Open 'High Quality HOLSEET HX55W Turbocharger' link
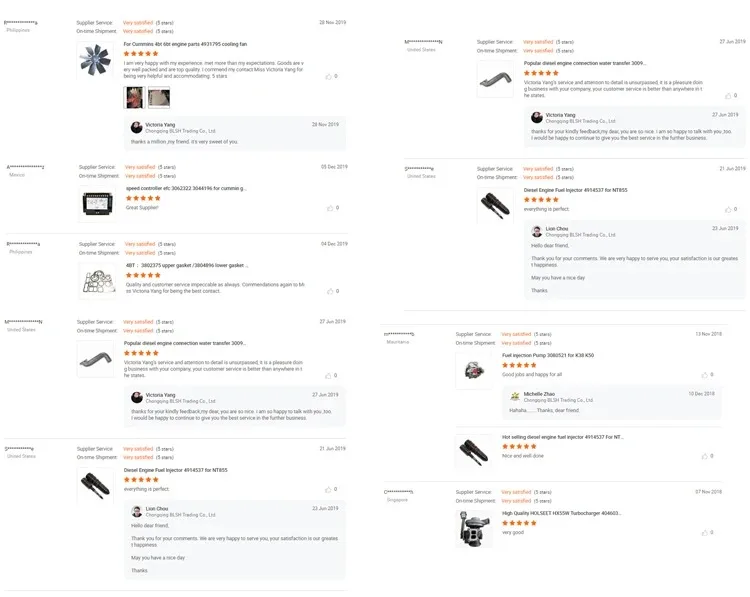 click(x=561, y=513)
